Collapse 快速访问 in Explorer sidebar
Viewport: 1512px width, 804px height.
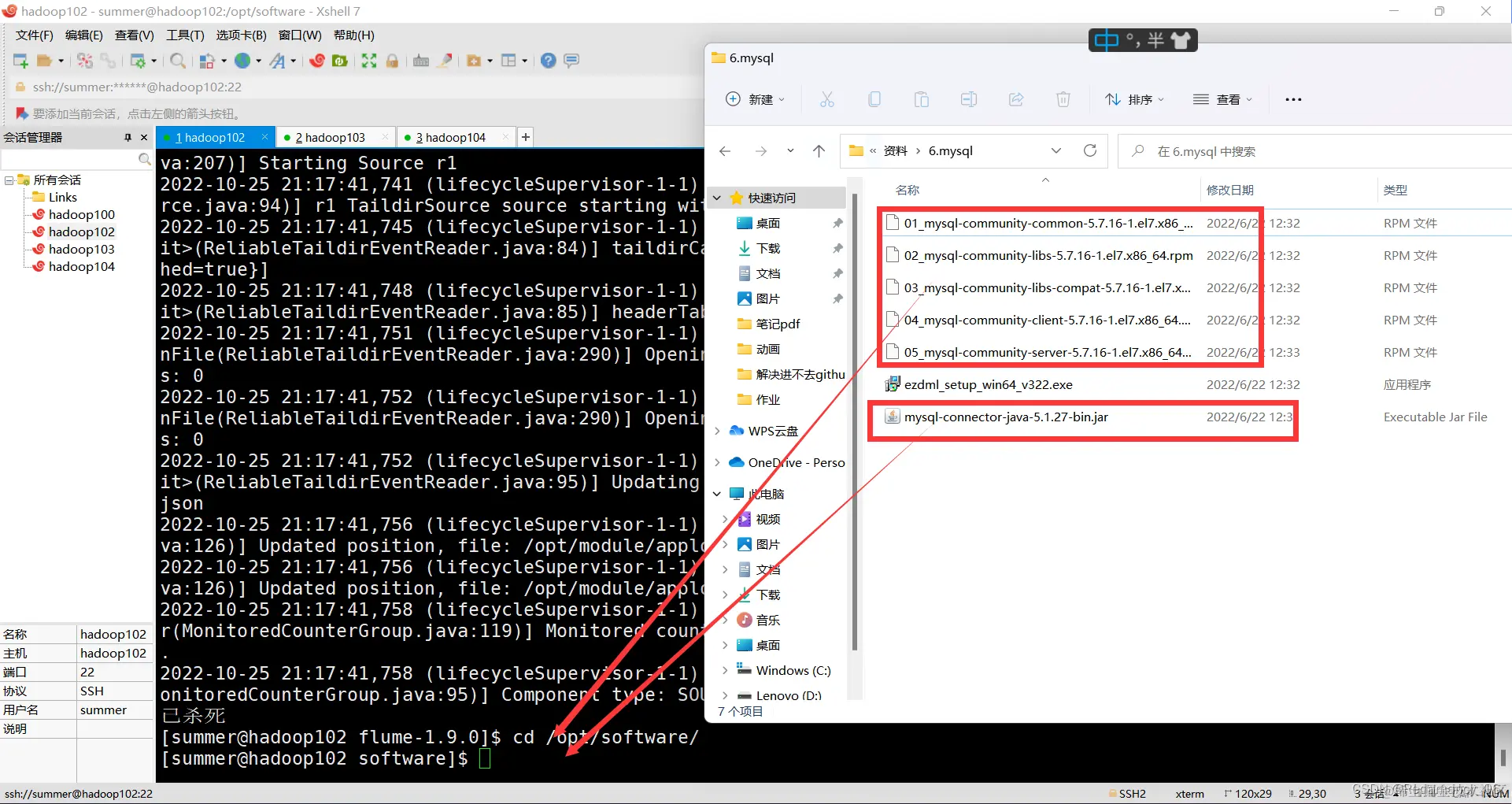coord(717,198)
